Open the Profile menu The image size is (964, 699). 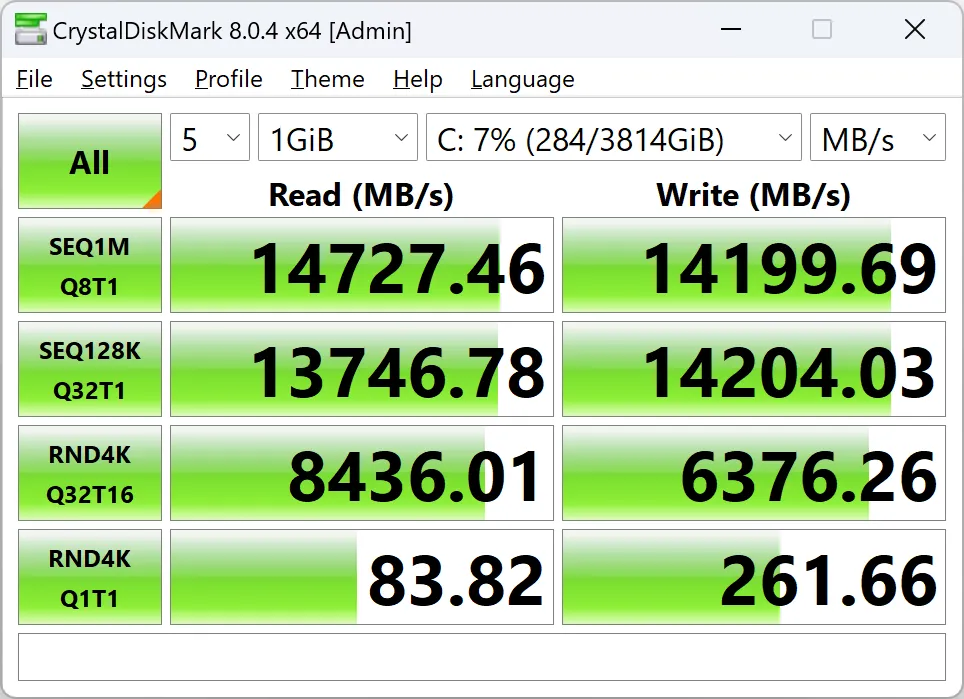[229, 79]
